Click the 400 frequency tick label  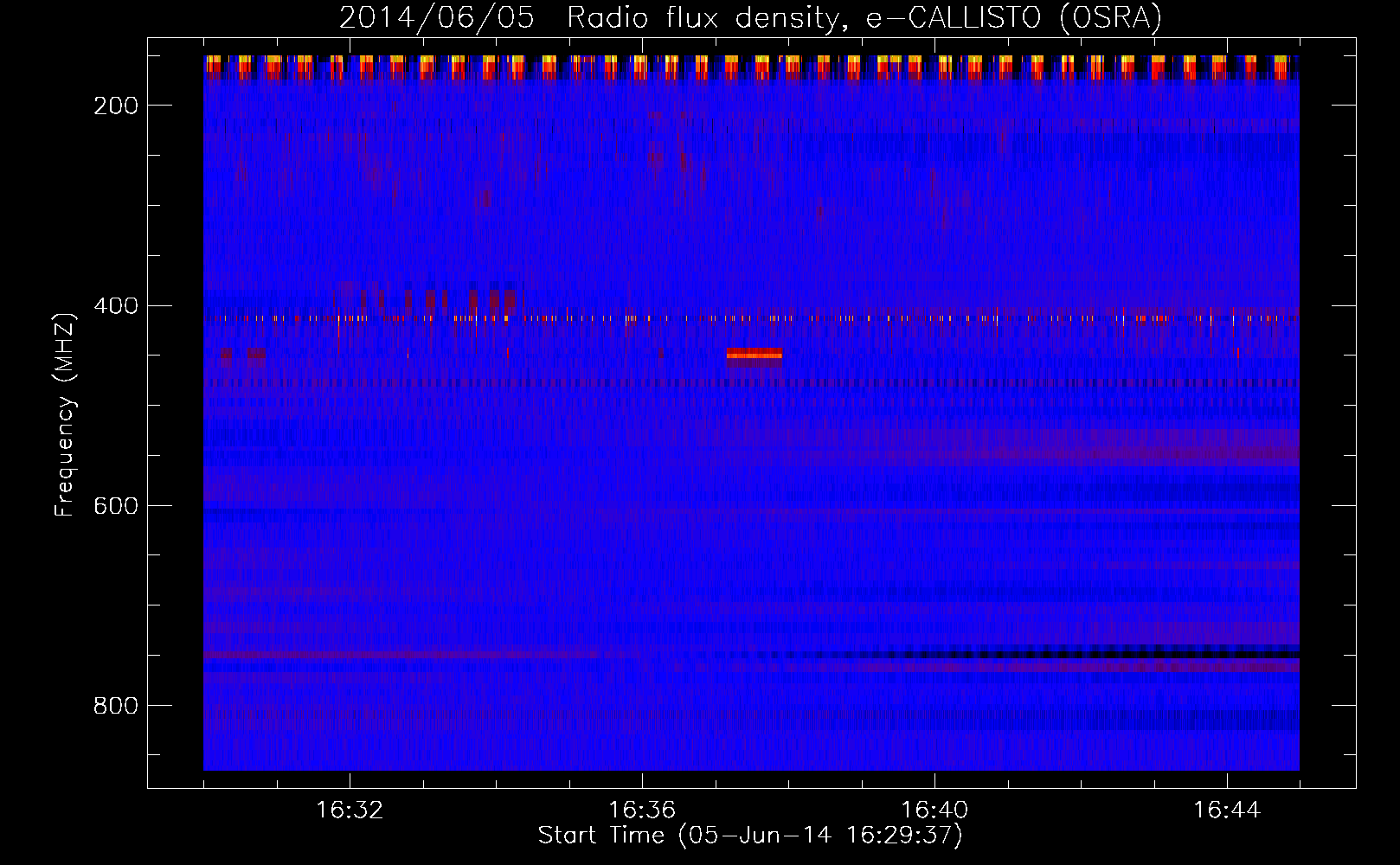click(116, 305)
